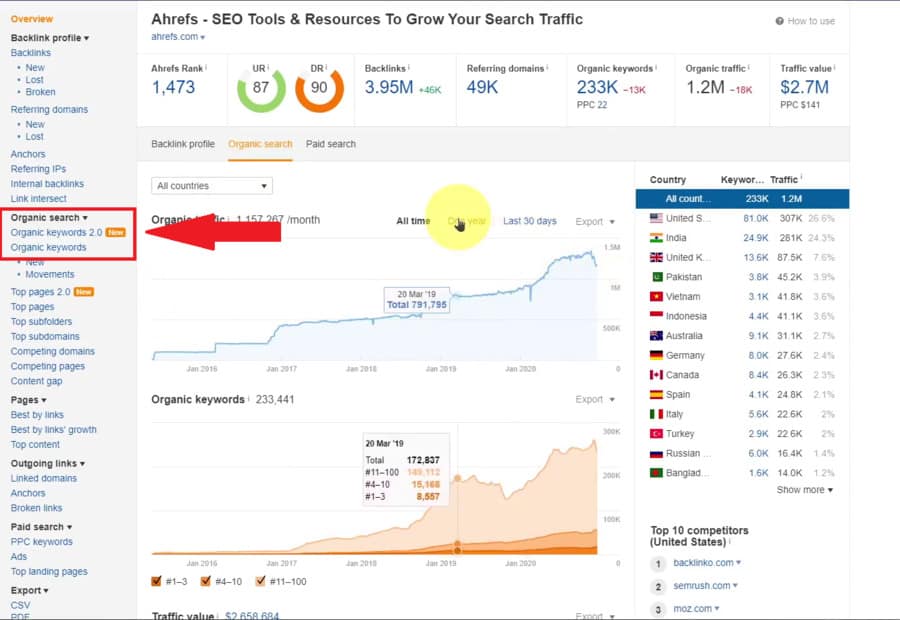This screenshot has height=620, width=900.
Task: Export as CSV from sidebar
Action: pos(20,605)
